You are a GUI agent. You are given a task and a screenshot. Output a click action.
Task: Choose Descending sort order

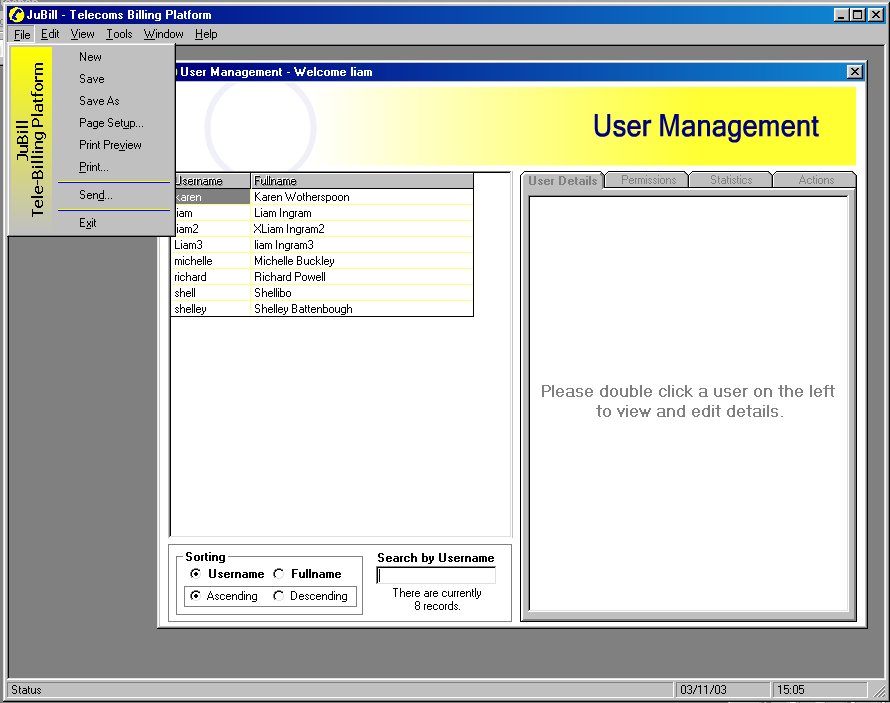[x=279, y=596]
